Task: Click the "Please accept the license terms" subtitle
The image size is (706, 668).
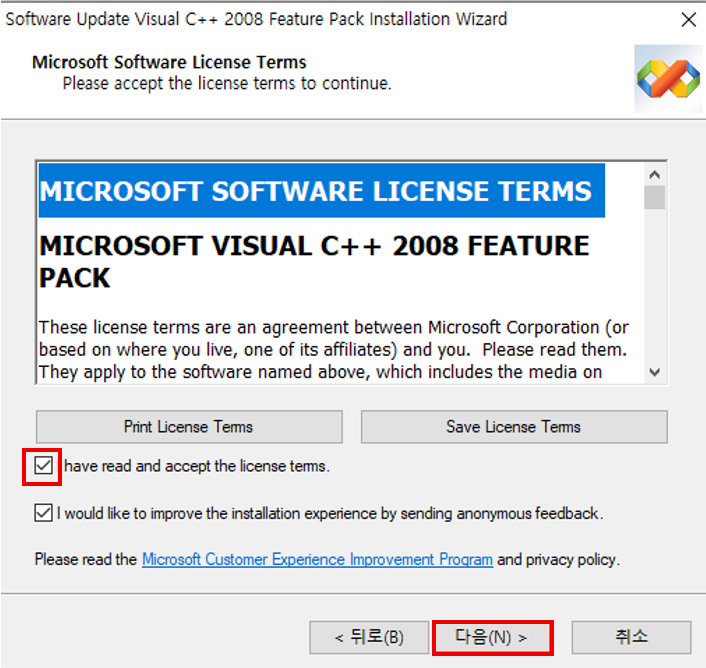Action: (x=227, y=83)
